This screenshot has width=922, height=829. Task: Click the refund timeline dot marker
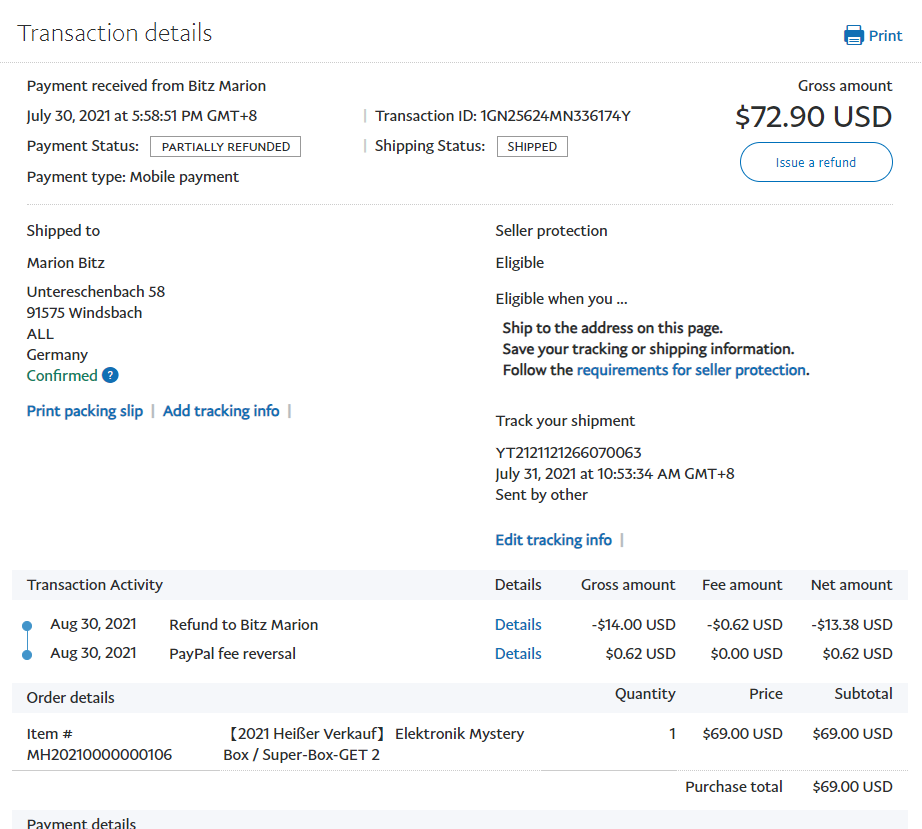[27, 626]
